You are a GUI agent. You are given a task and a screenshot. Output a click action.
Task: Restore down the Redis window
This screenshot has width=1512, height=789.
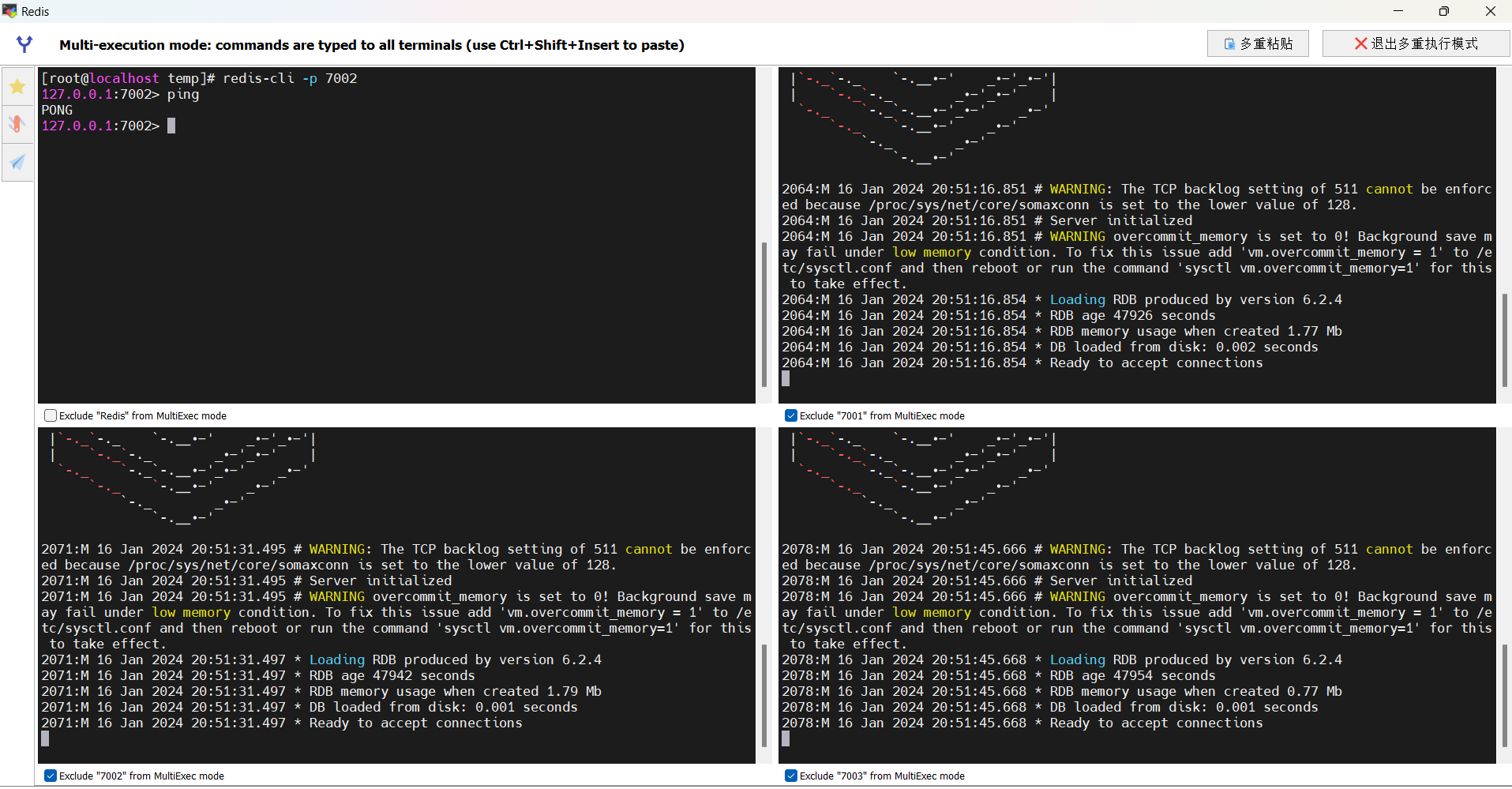pos(1444,11)
